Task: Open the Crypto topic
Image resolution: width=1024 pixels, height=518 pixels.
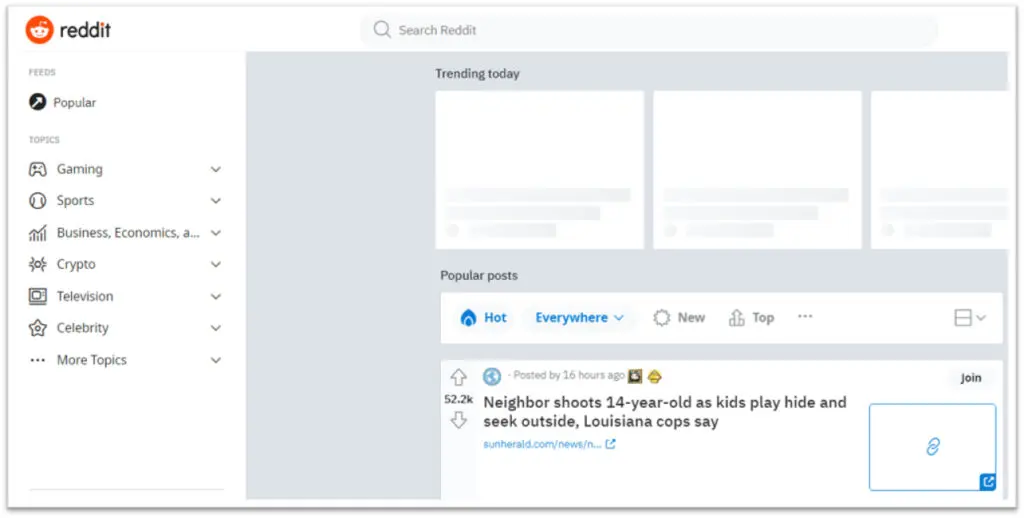Action: [x=76, y=265]
